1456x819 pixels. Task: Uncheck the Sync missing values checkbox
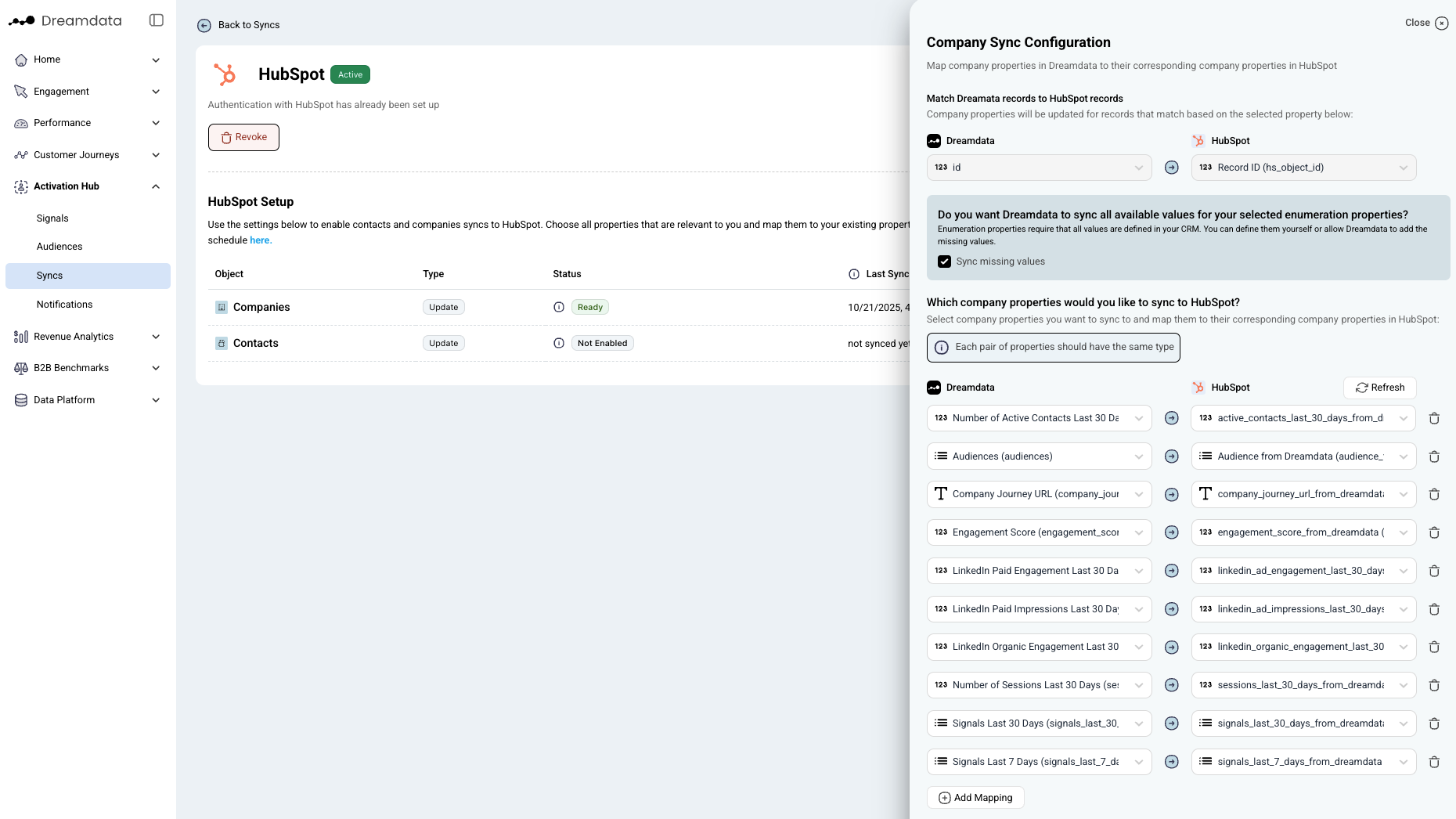[x=944, y=261]
